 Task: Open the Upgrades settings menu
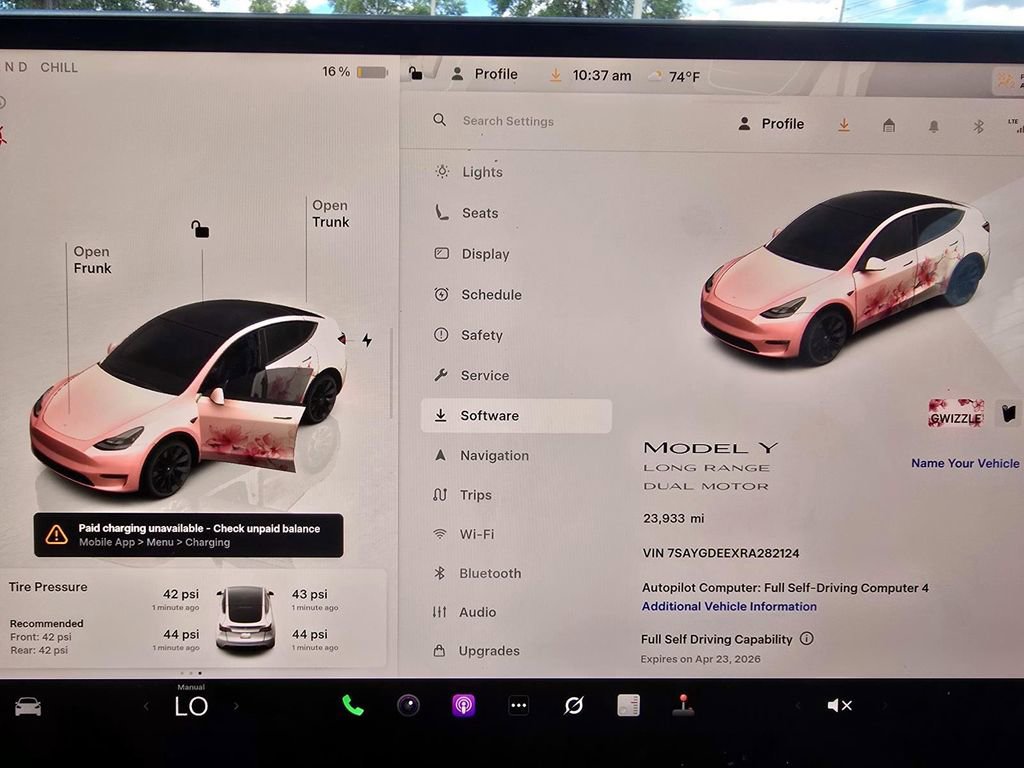coord(476,651)
